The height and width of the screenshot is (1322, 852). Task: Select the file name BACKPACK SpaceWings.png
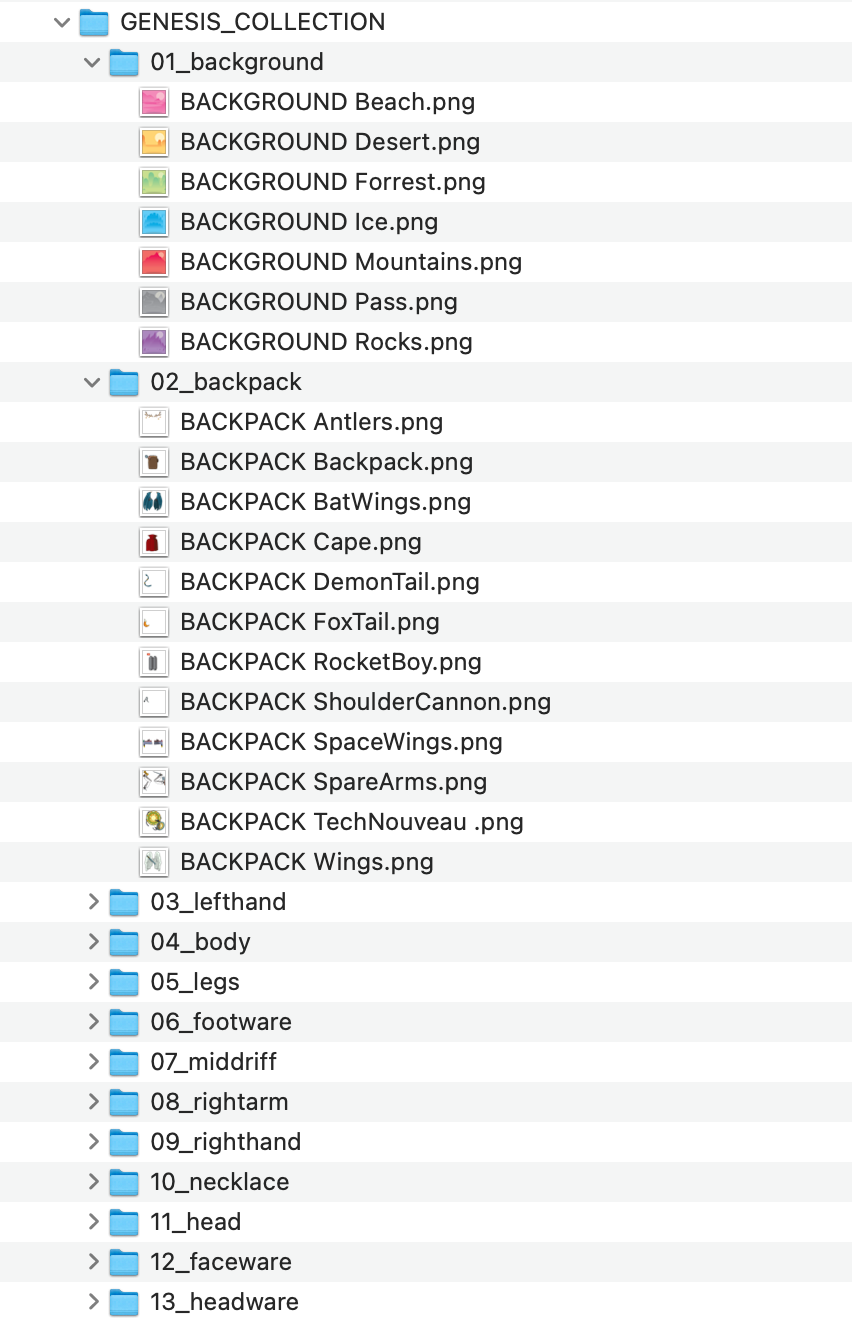tap(342, 742)
